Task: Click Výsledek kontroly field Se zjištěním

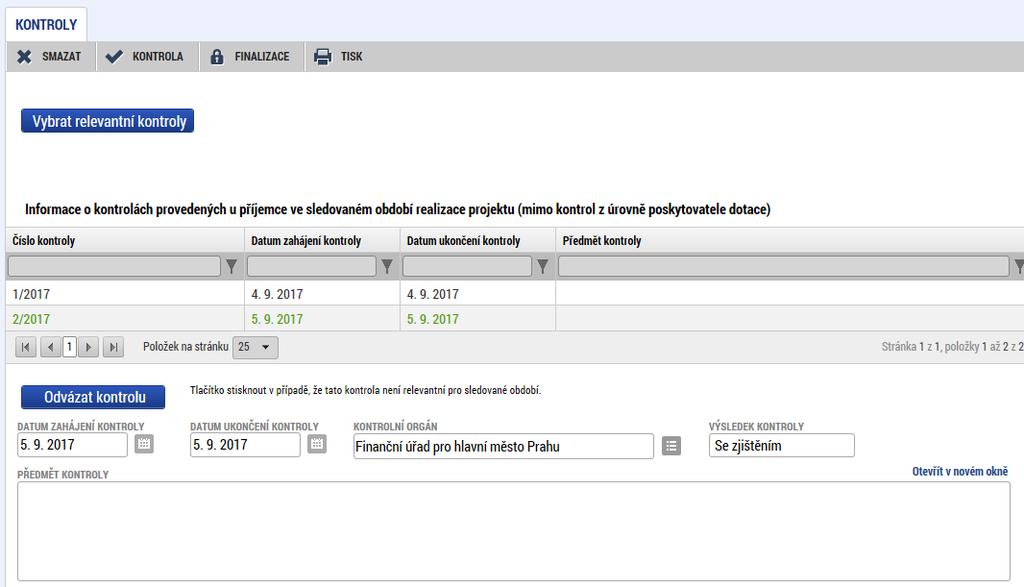Action: tap(782, 446)
